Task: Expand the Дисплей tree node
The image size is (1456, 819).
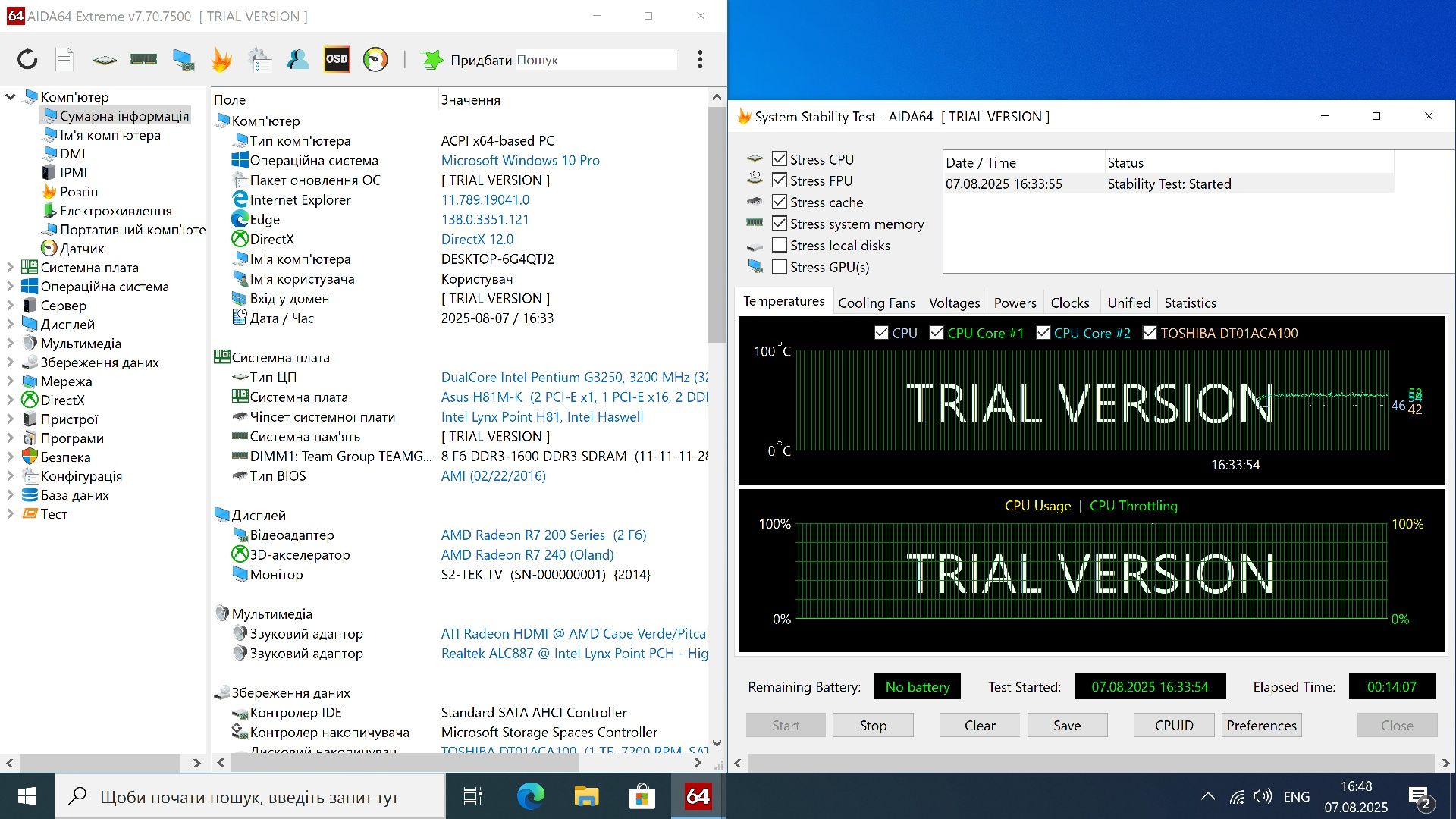Action: click(x=11, y=324)
